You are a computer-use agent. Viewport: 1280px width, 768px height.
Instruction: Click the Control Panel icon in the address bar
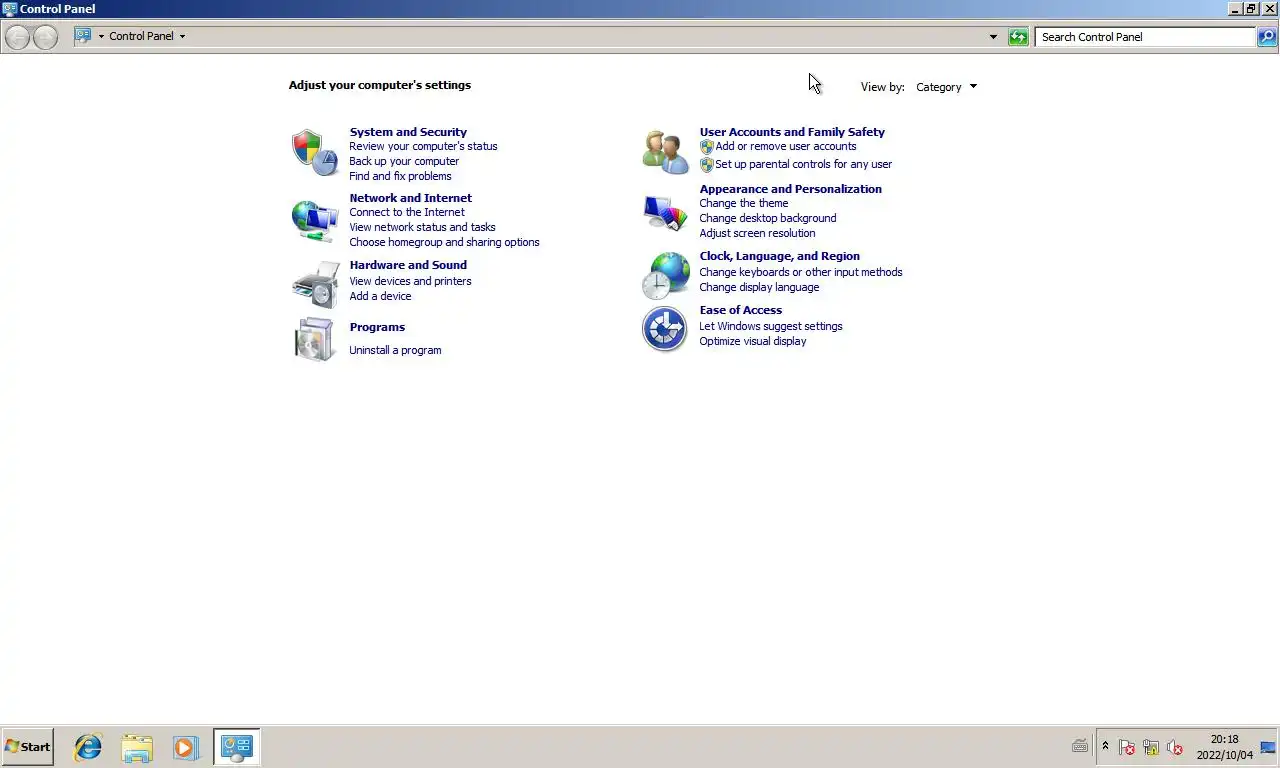pyautogui.click(x=83, y=36)
